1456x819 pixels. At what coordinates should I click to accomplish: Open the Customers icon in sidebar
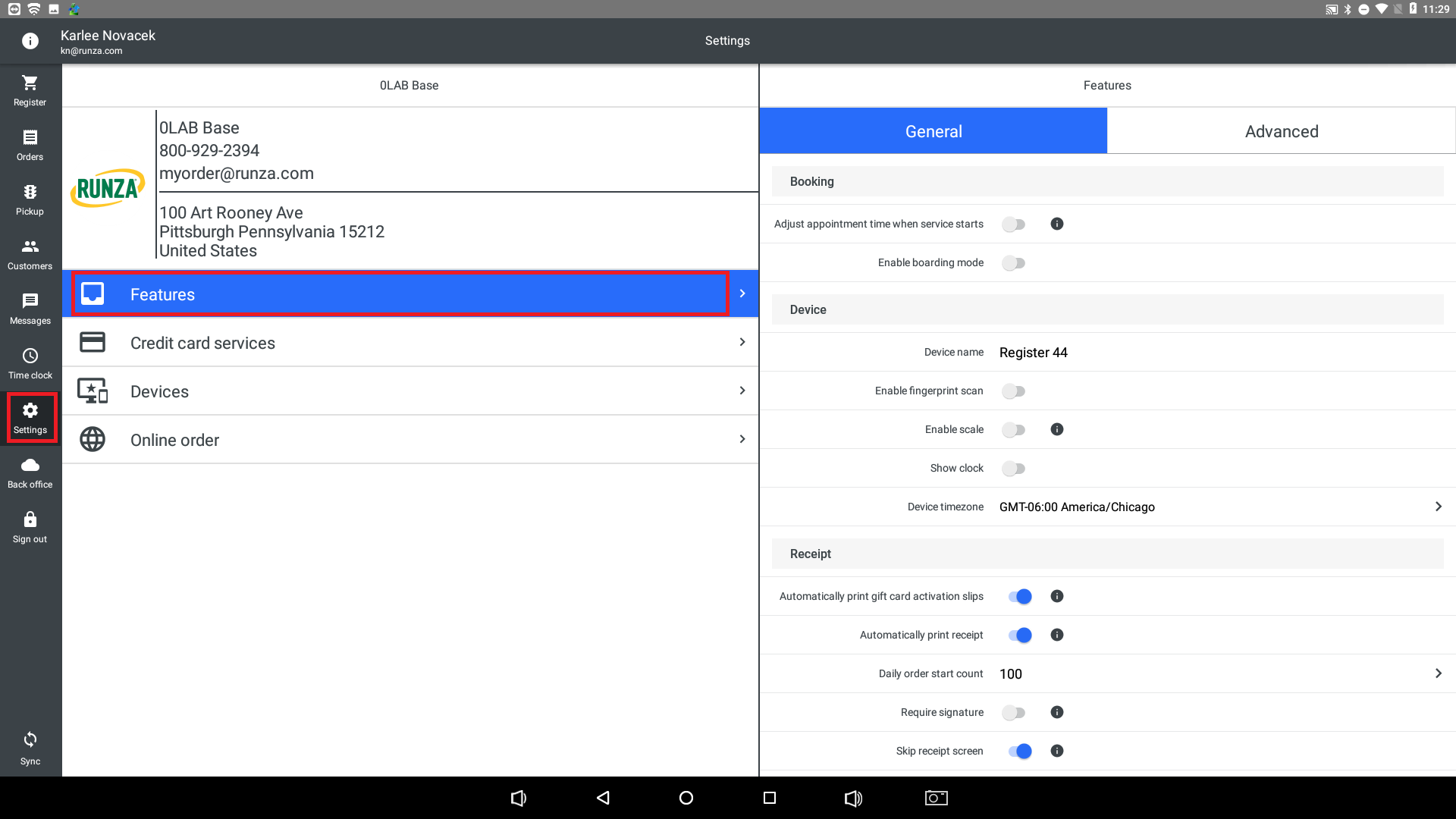30,246
